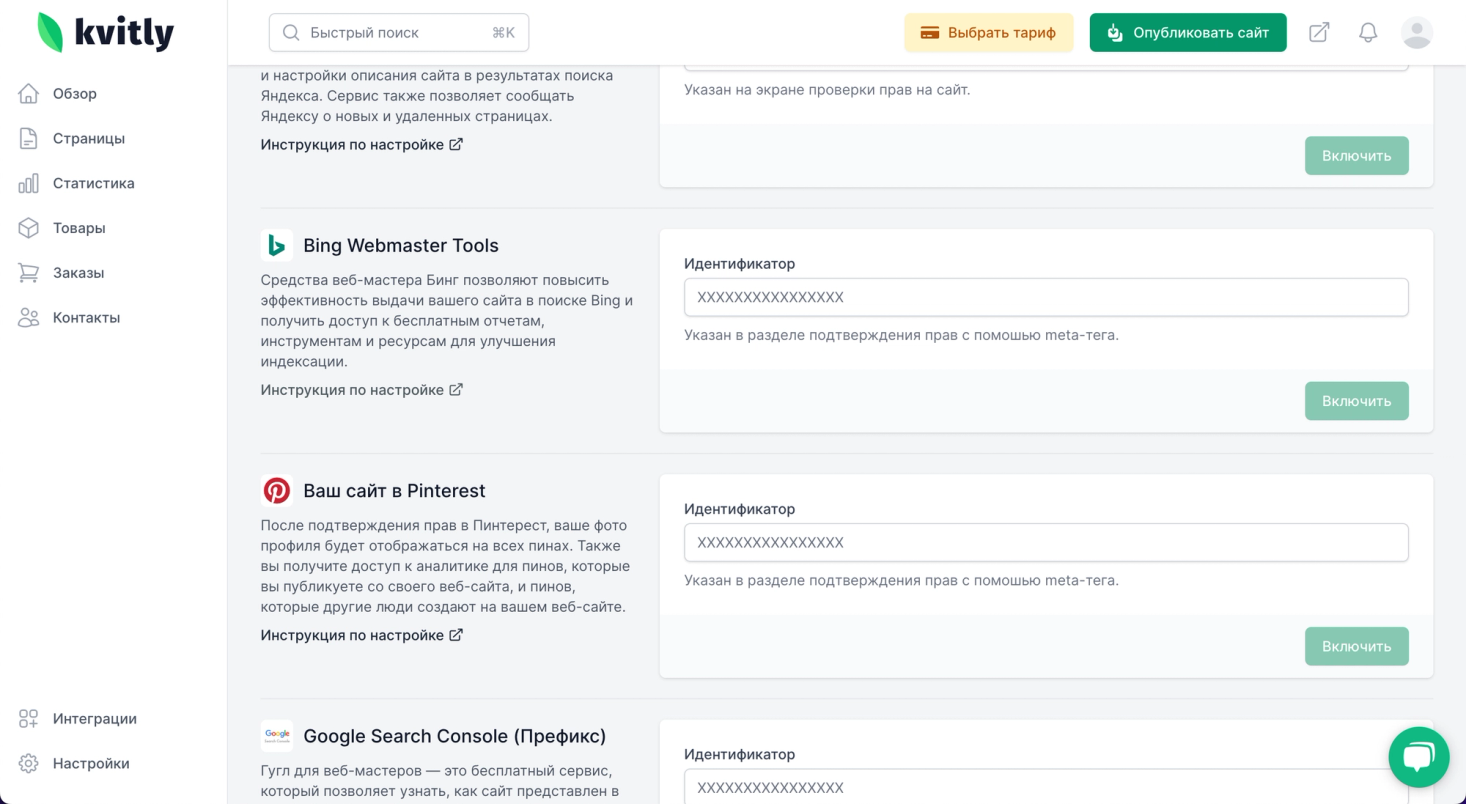Screen dimensions: 1466x804
Task: Click Выбрать тариф button
Action: click(x=988, y=33)
